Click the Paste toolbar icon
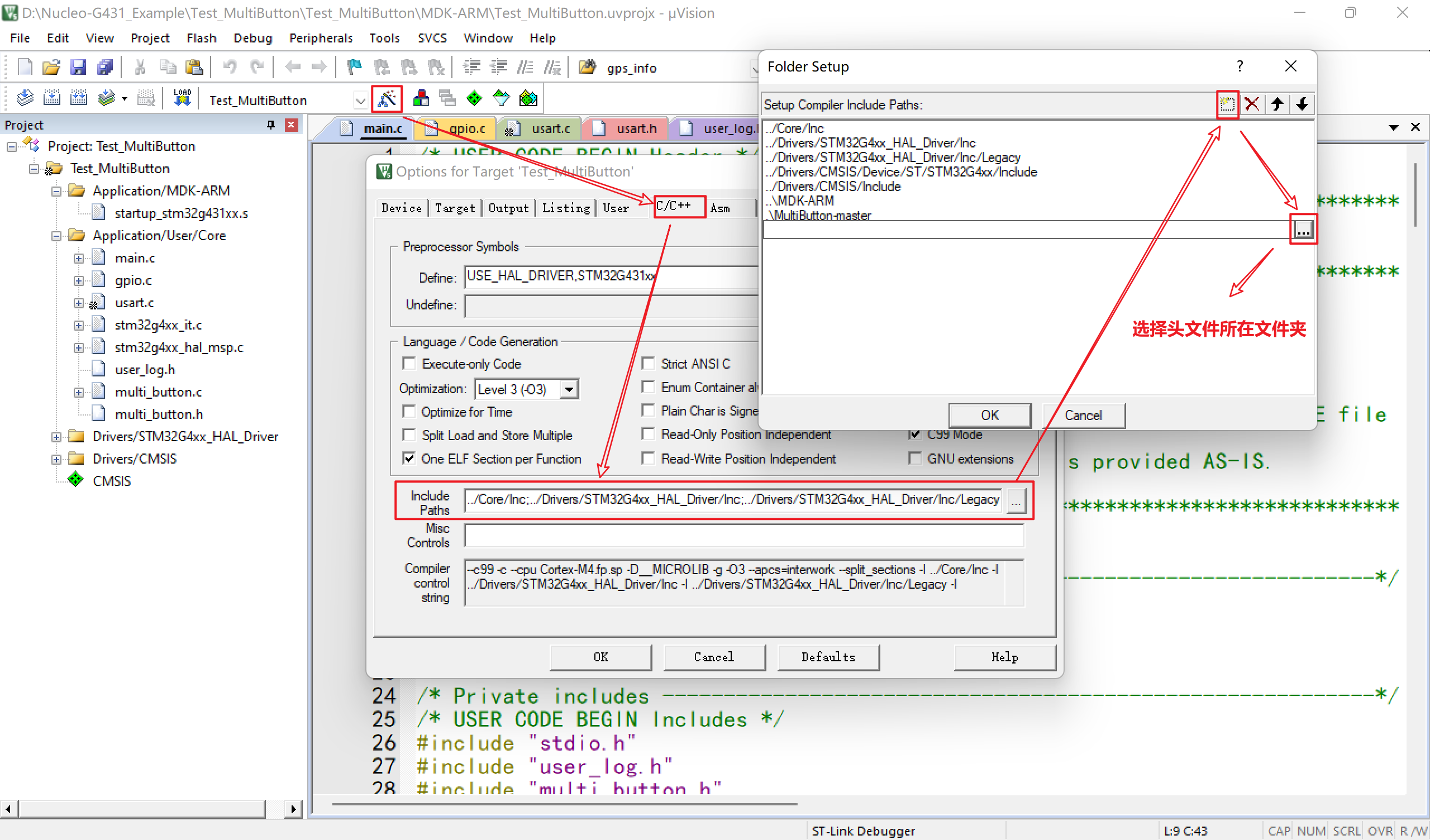This screenshot has height=840, width=1430. pyautogui.click(x=194, y=67)
